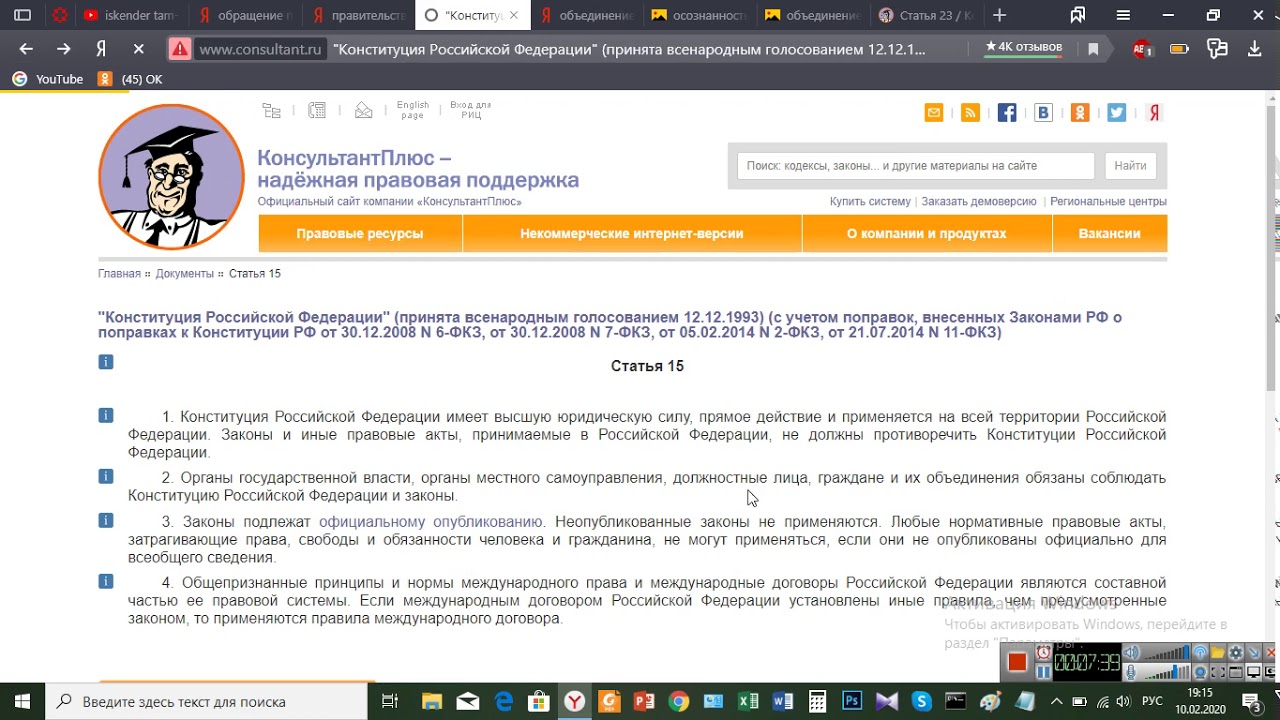Open the 'Купить систему' link
Screen dimensions: 1280x720
pos(870,201)
